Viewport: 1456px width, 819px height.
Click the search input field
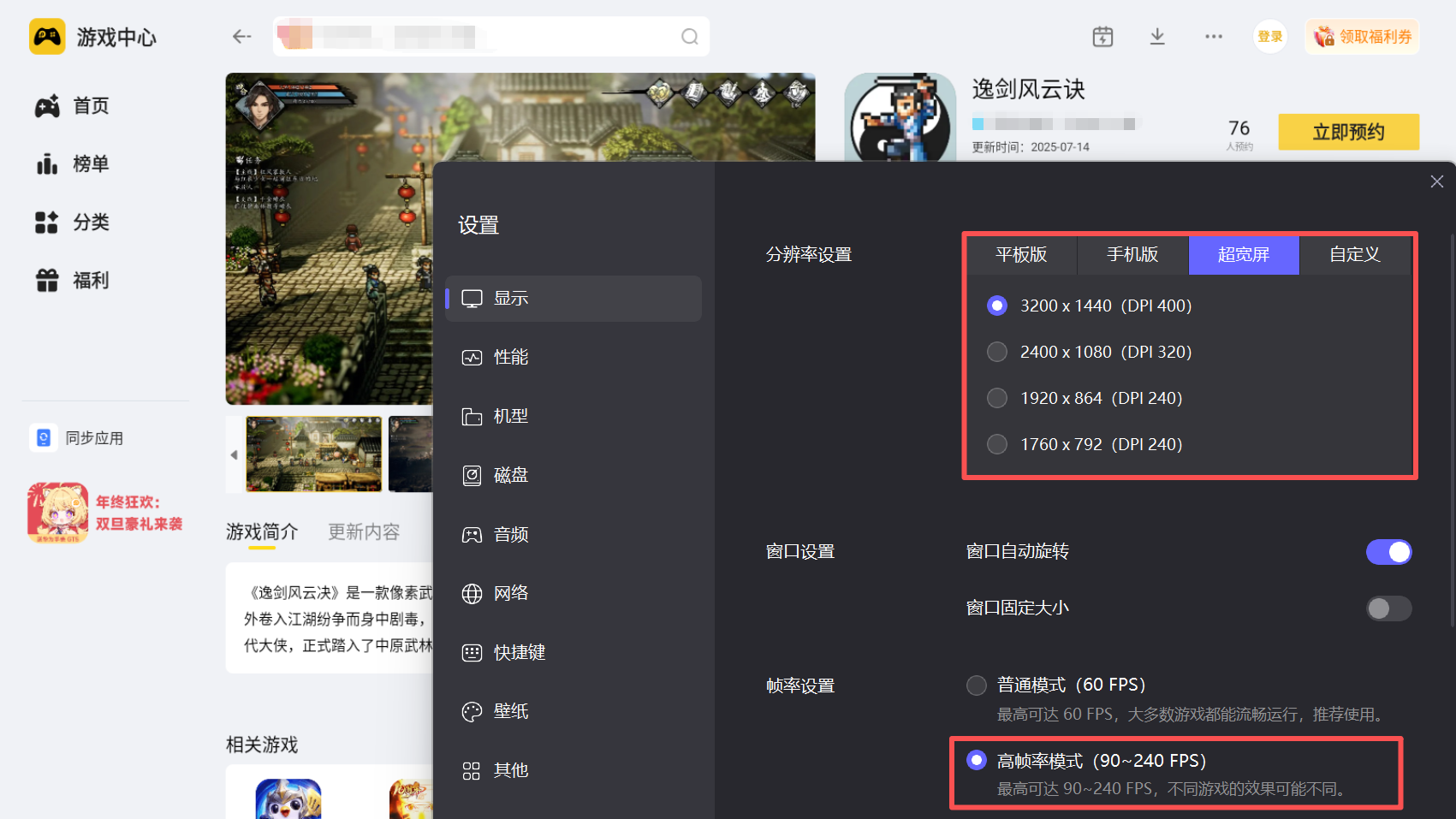(491, 37)
